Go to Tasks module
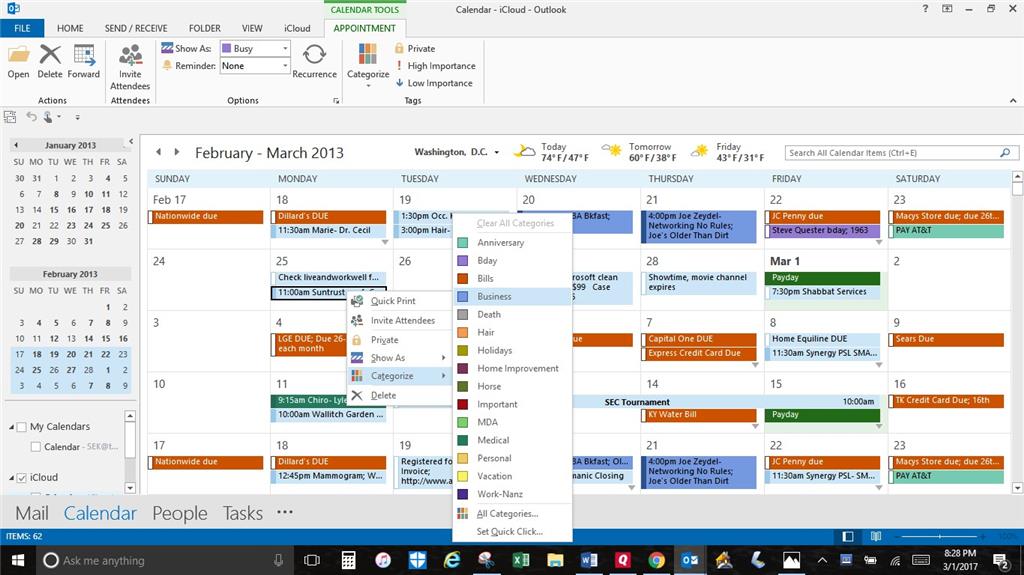The height and width of the screenshot is (575, 1024). (x=242, y=513)
